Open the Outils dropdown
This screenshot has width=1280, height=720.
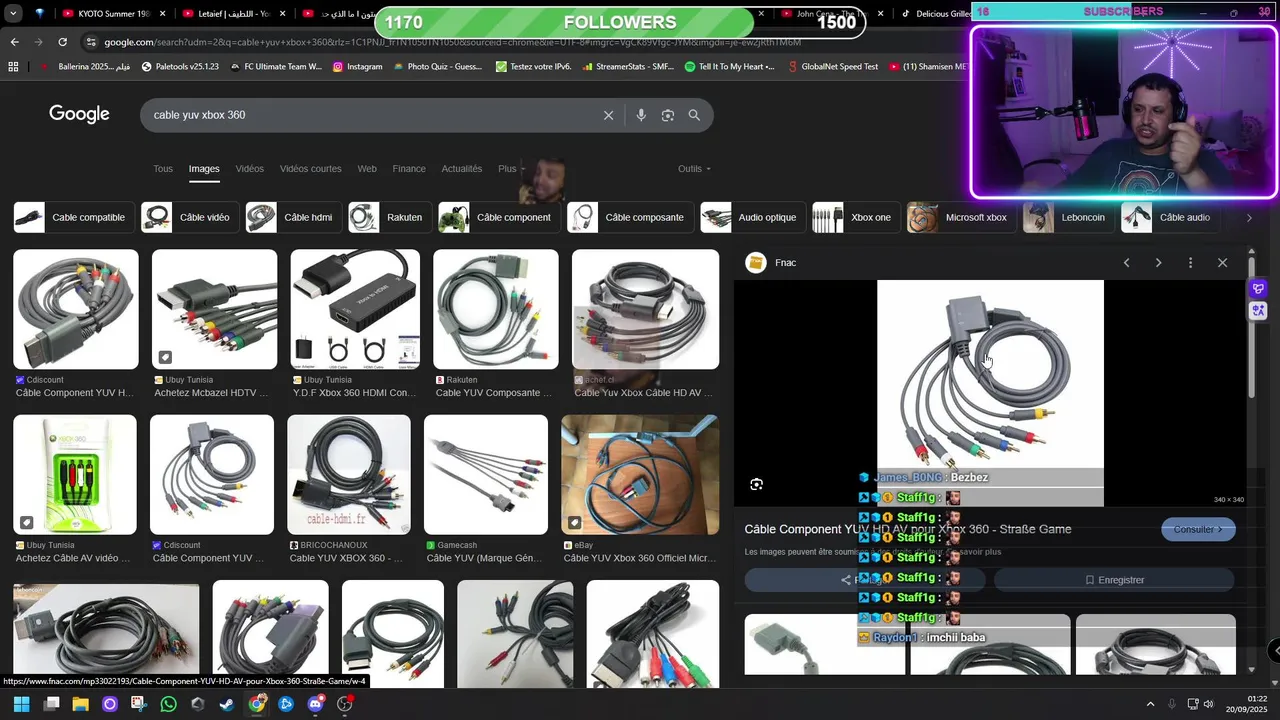(x=694, y=169)
